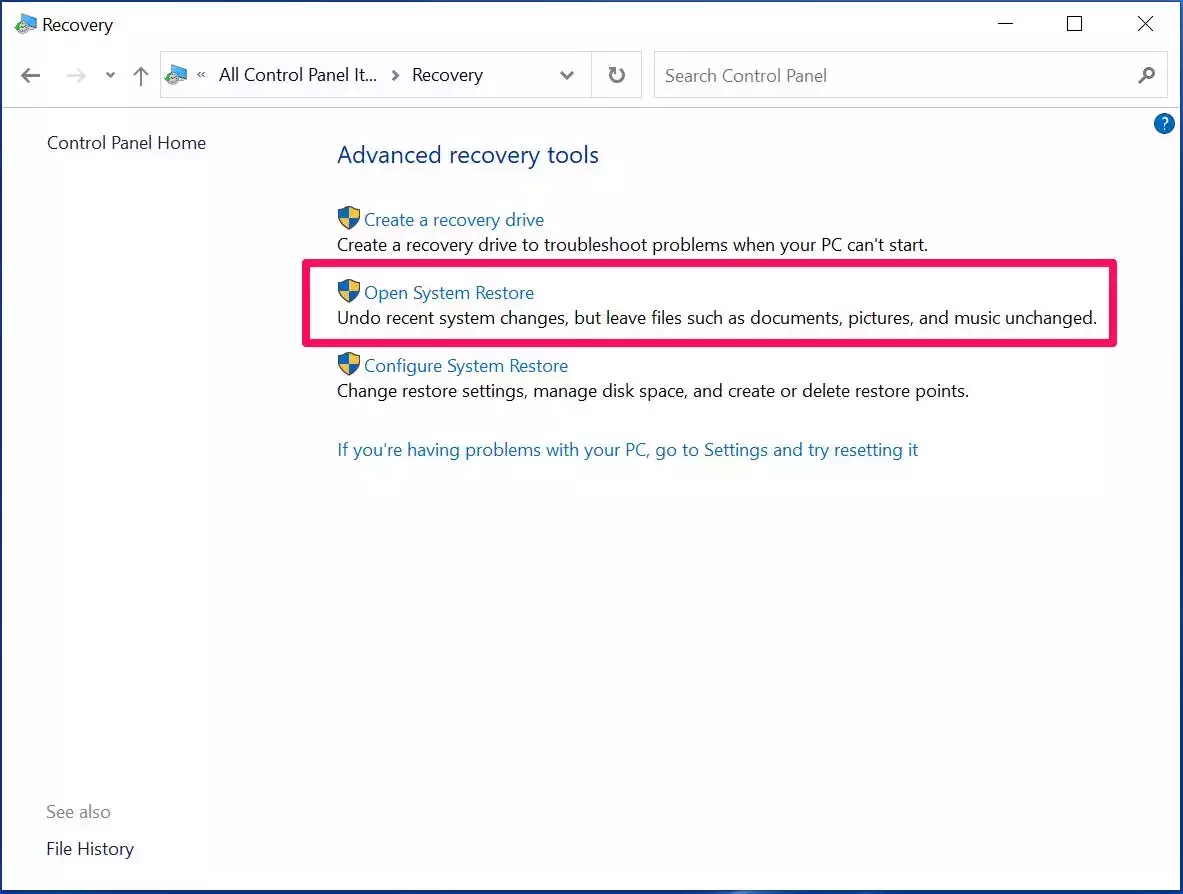The height and width of the screenshot is (894, 1183).
Task: Focus the Search Control Panel field
Action: click(890, 76)
